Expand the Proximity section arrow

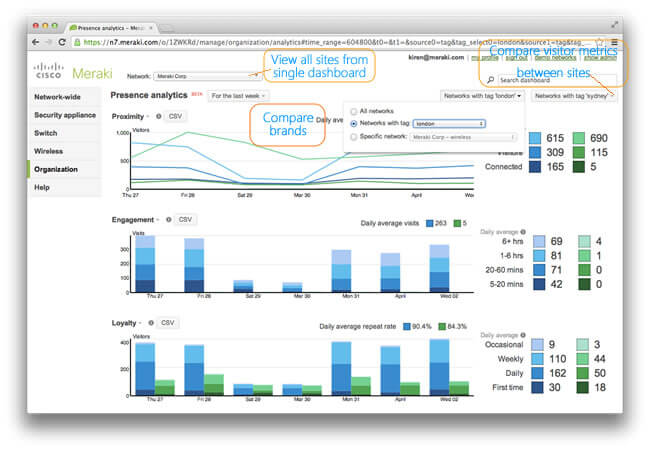tap(148, 116)
